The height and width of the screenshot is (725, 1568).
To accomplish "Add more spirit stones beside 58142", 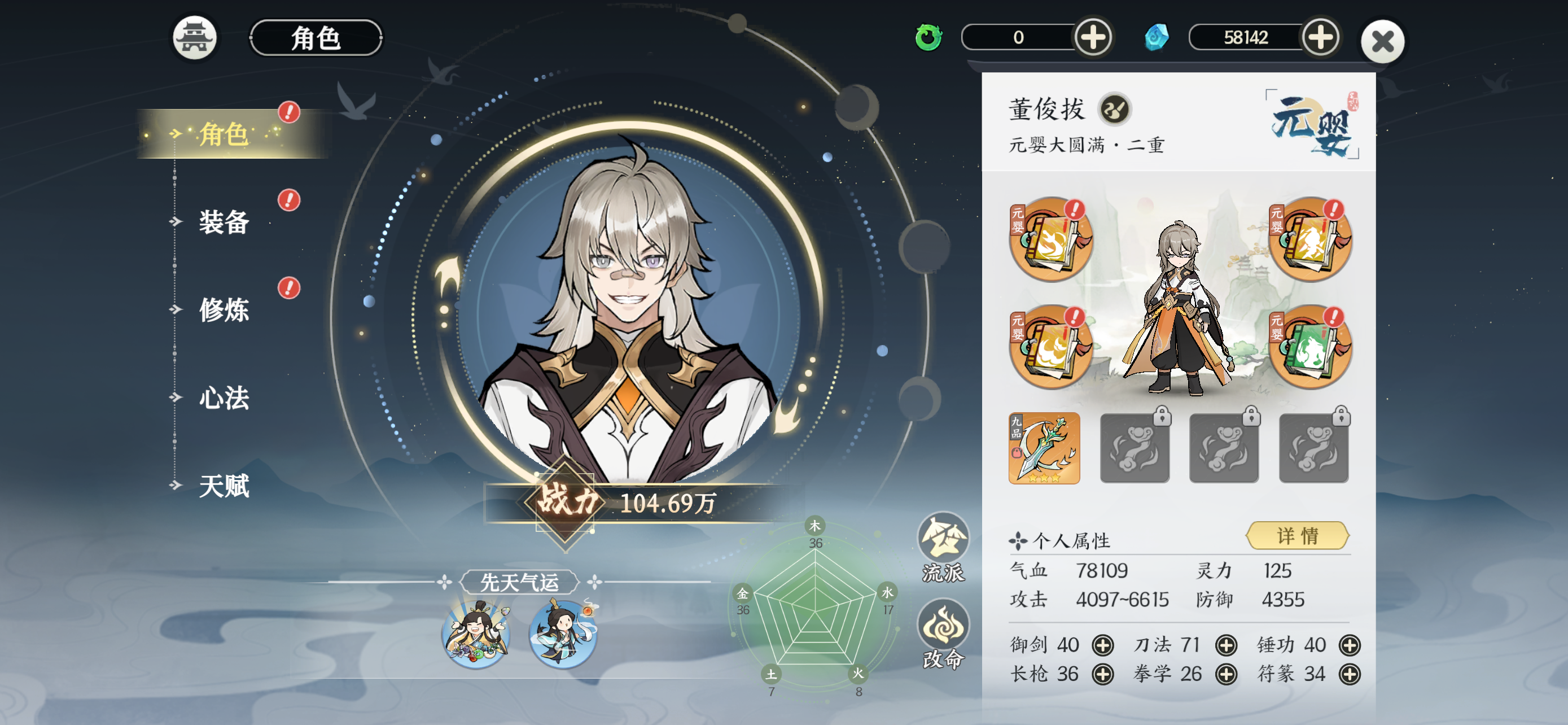I will point(1320,38).
